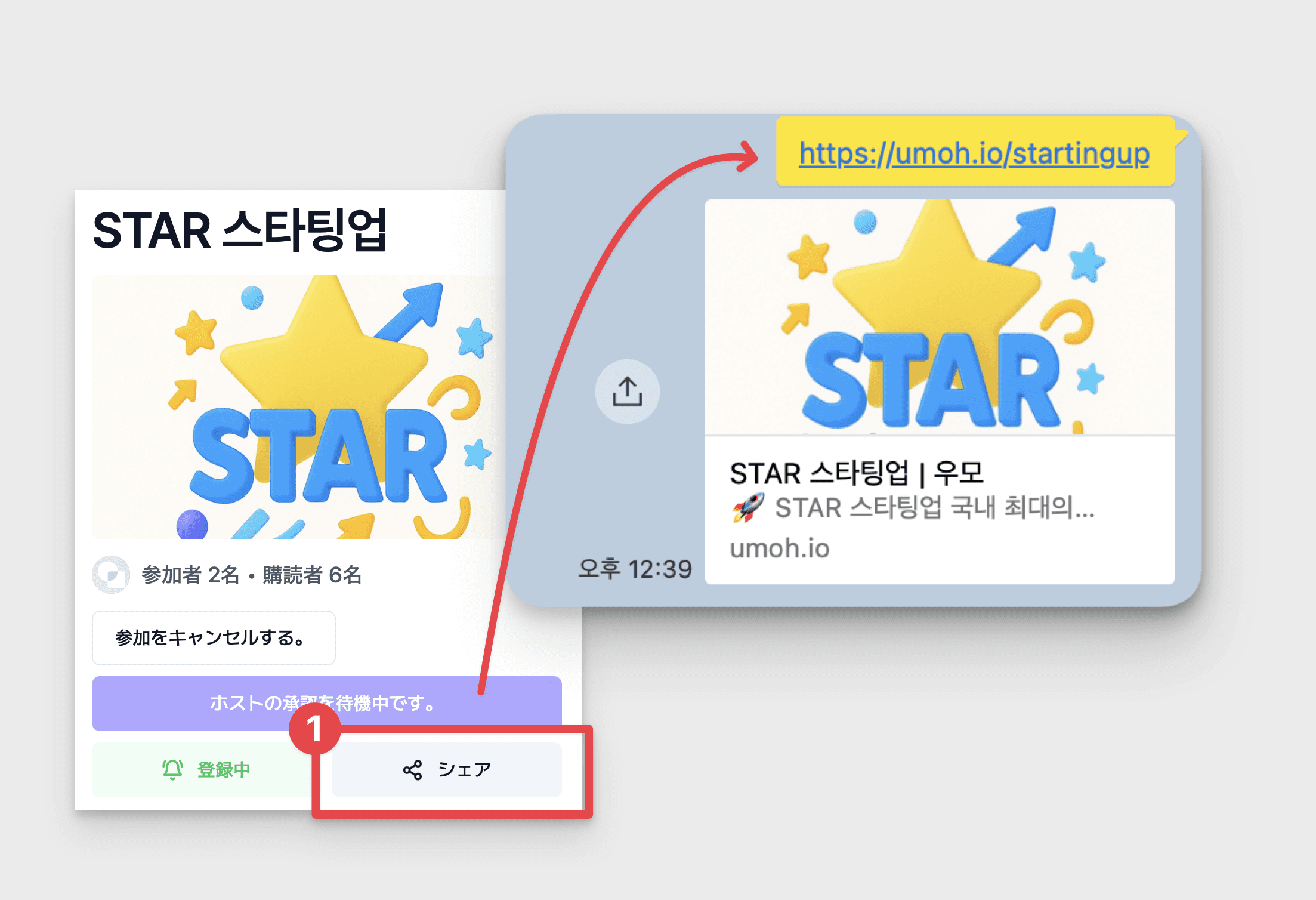
Task: Click the 購読者 6名 subscribers count
Action: pos(312,575)
